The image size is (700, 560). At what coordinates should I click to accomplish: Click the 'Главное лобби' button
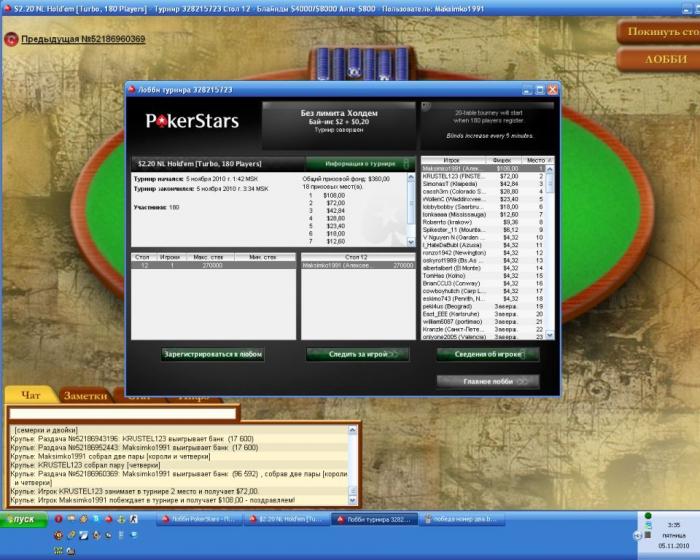(488, 382)
